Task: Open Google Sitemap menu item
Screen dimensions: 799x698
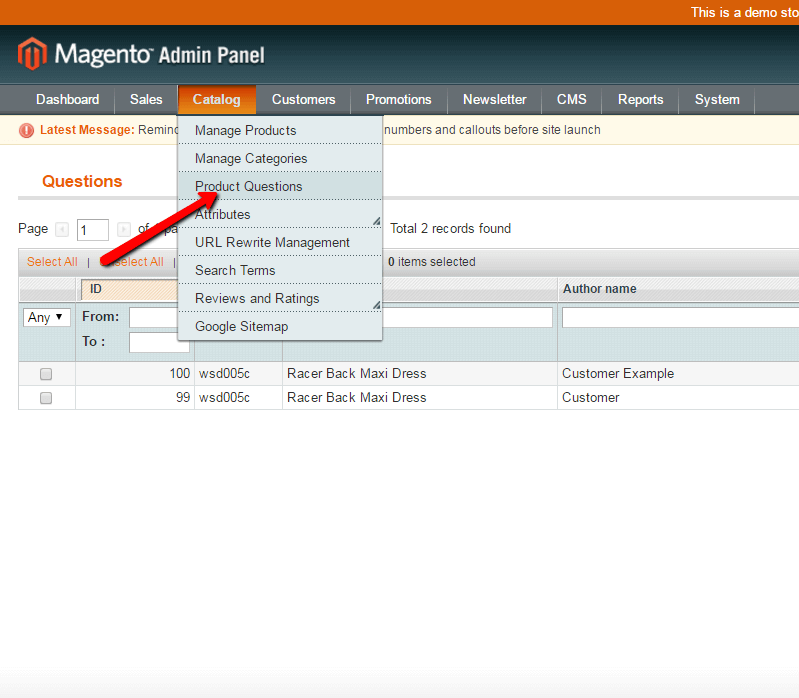Action: point(241,327)
